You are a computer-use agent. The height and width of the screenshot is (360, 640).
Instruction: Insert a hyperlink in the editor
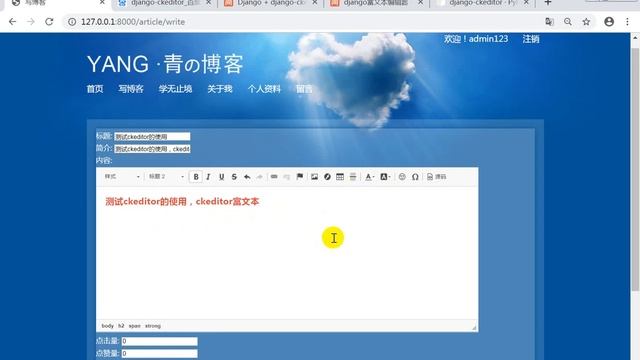274,177
